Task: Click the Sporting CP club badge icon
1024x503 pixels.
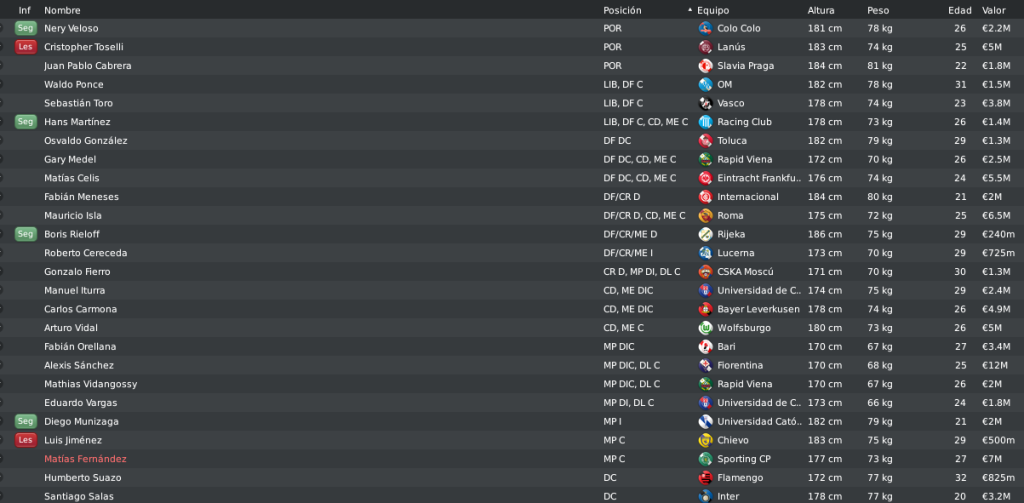Action: pos(705,459)
